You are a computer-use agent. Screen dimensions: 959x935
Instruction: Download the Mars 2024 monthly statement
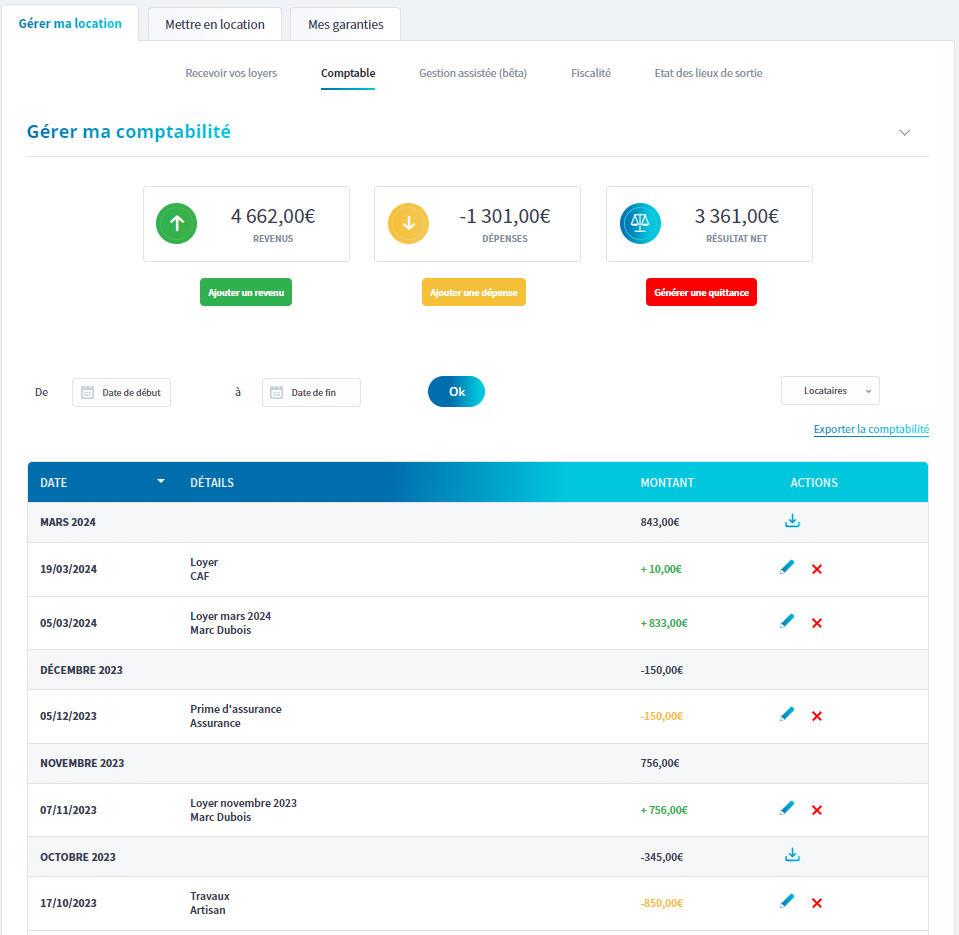coord(792,521)
